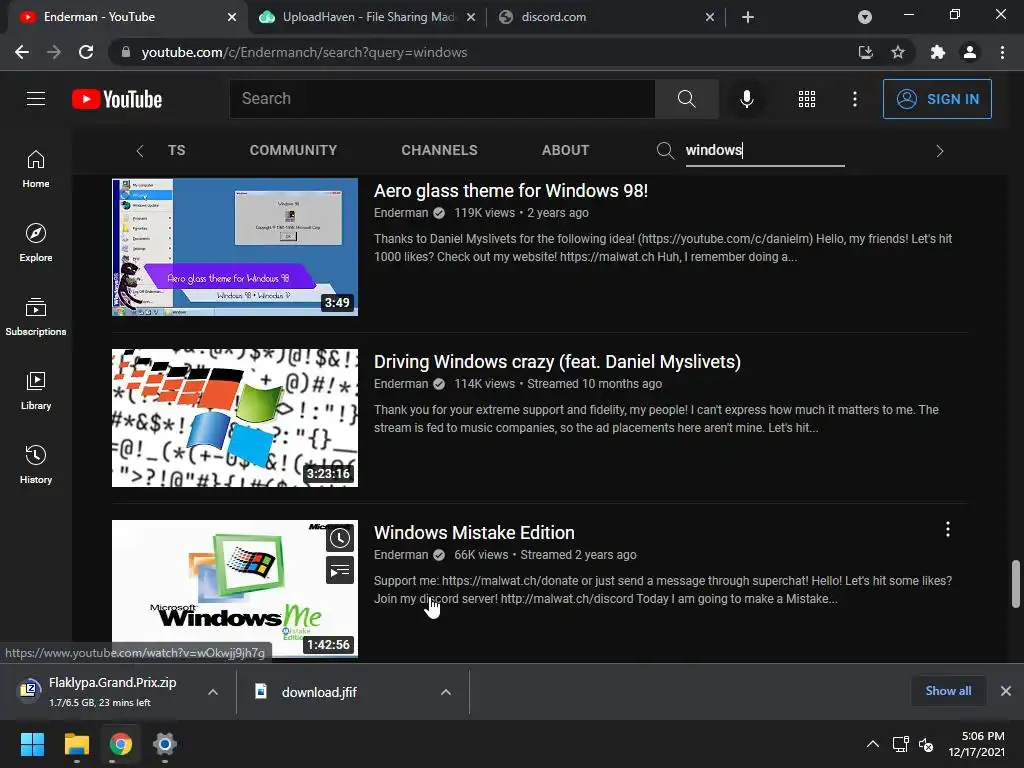Image resolution: width=1024 pixels, height=768 pixels.
Task: Open Aero glass theme video thumbnail
Action: click(x=235, y=247)
